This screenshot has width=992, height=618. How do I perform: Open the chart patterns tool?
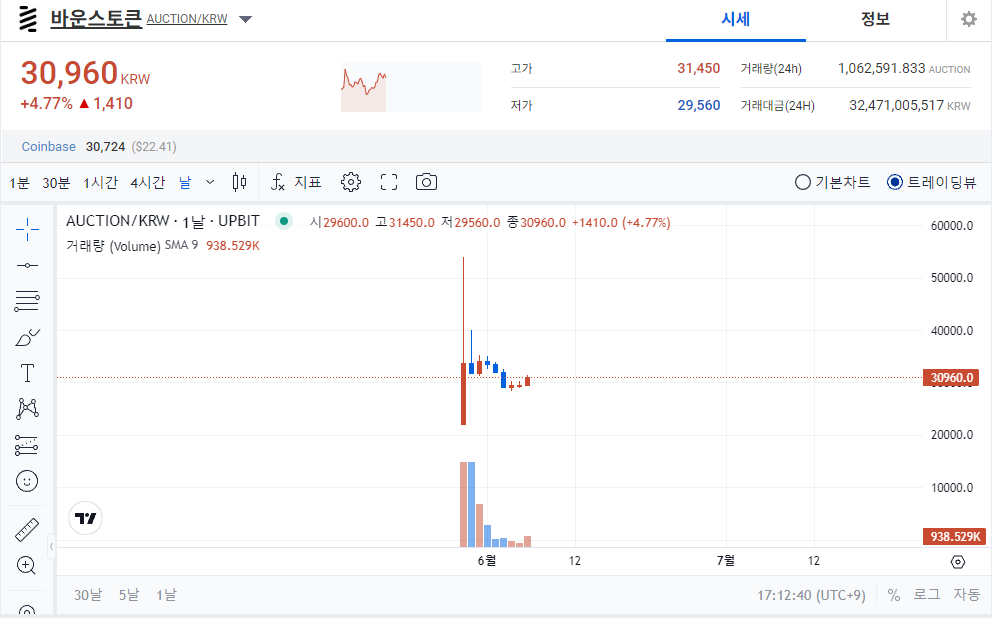[27, 409]
